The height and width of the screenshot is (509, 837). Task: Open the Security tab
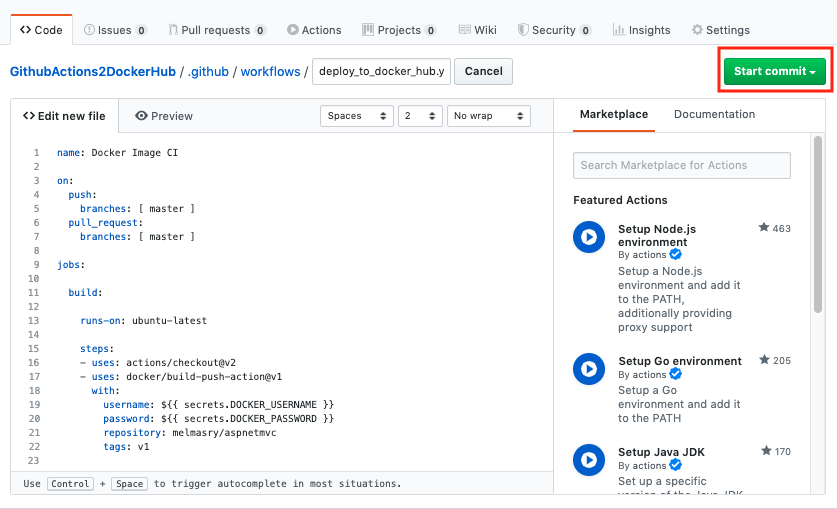coord(554,30)
